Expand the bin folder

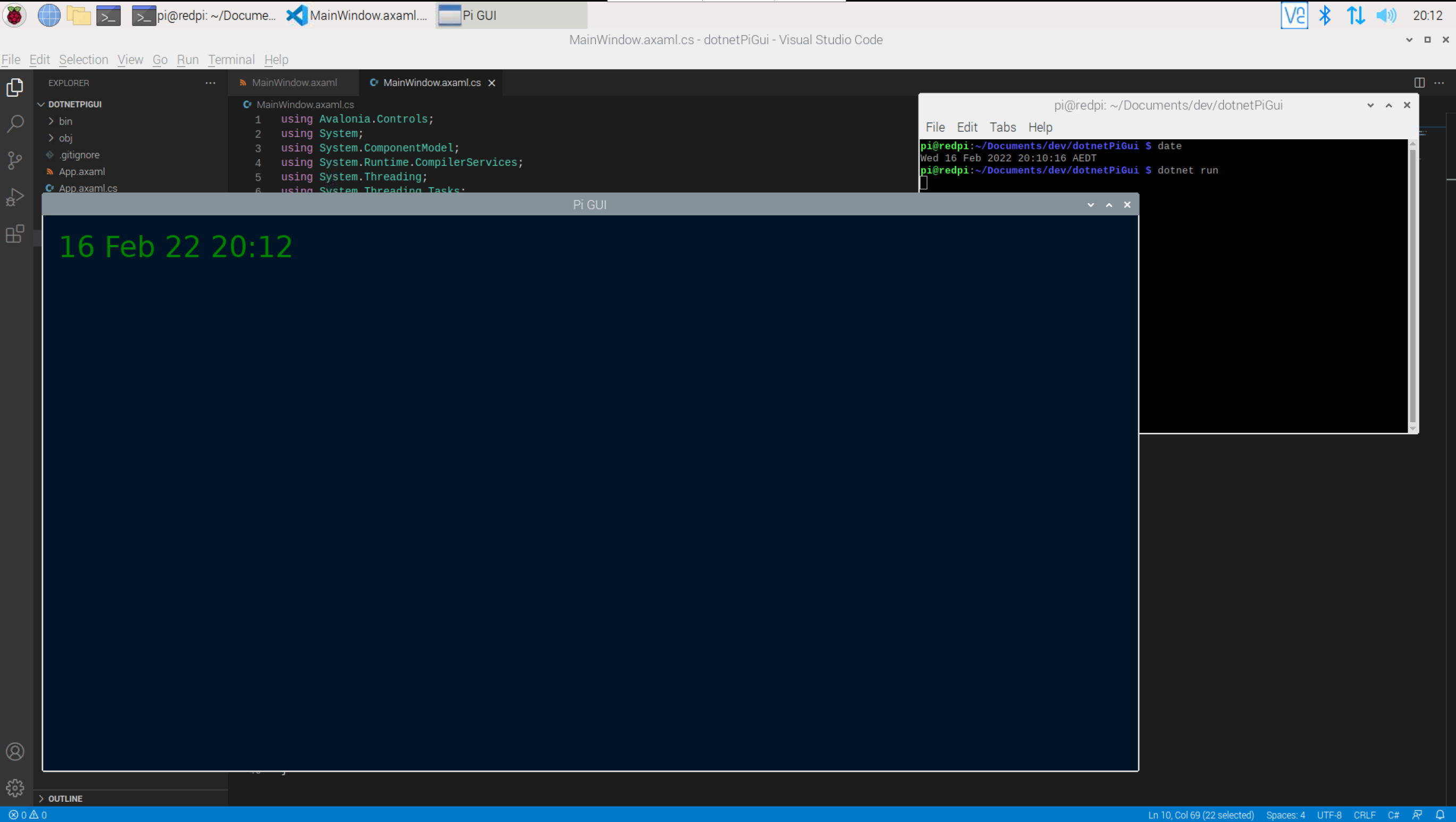pos(65,121)
